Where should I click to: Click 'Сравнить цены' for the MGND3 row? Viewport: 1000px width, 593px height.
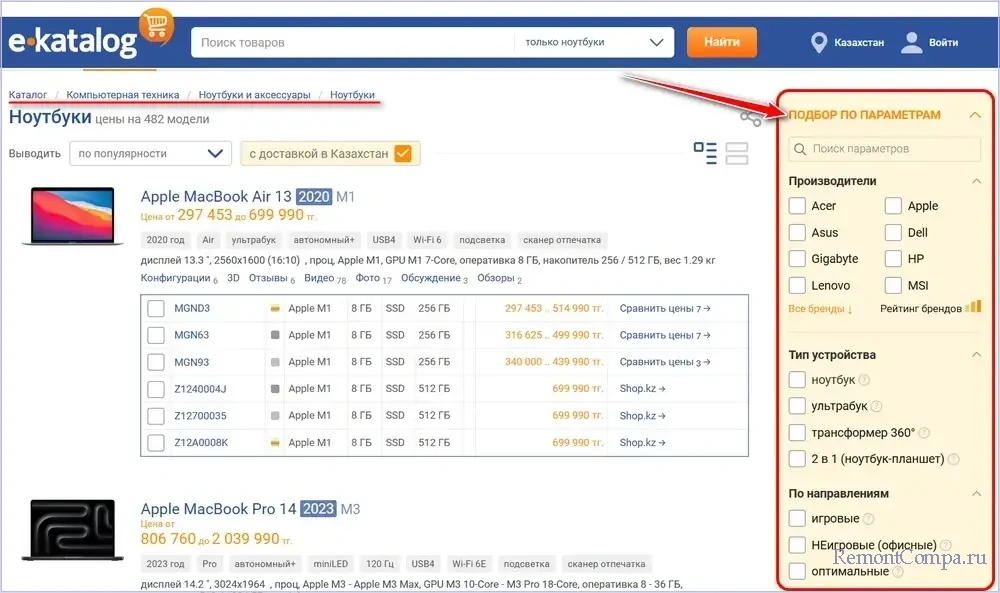click(665, 309)
